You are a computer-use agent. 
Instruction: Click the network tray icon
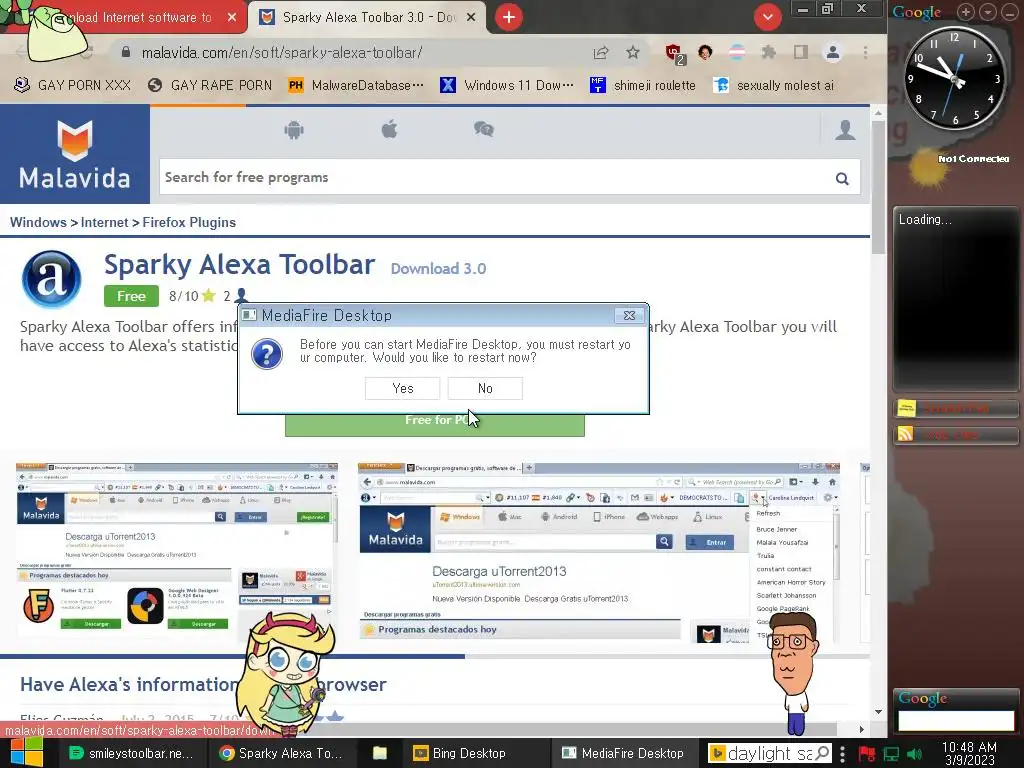tap(891, 754)
